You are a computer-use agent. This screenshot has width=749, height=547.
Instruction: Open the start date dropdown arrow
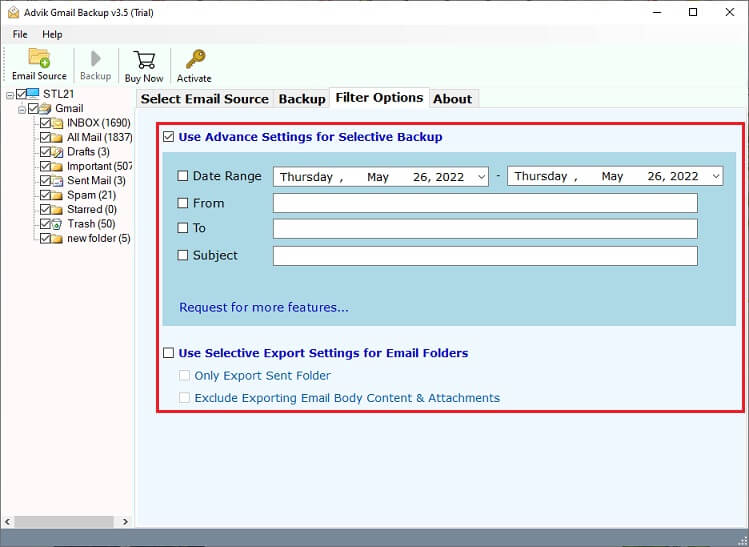(x=482, y=177)
